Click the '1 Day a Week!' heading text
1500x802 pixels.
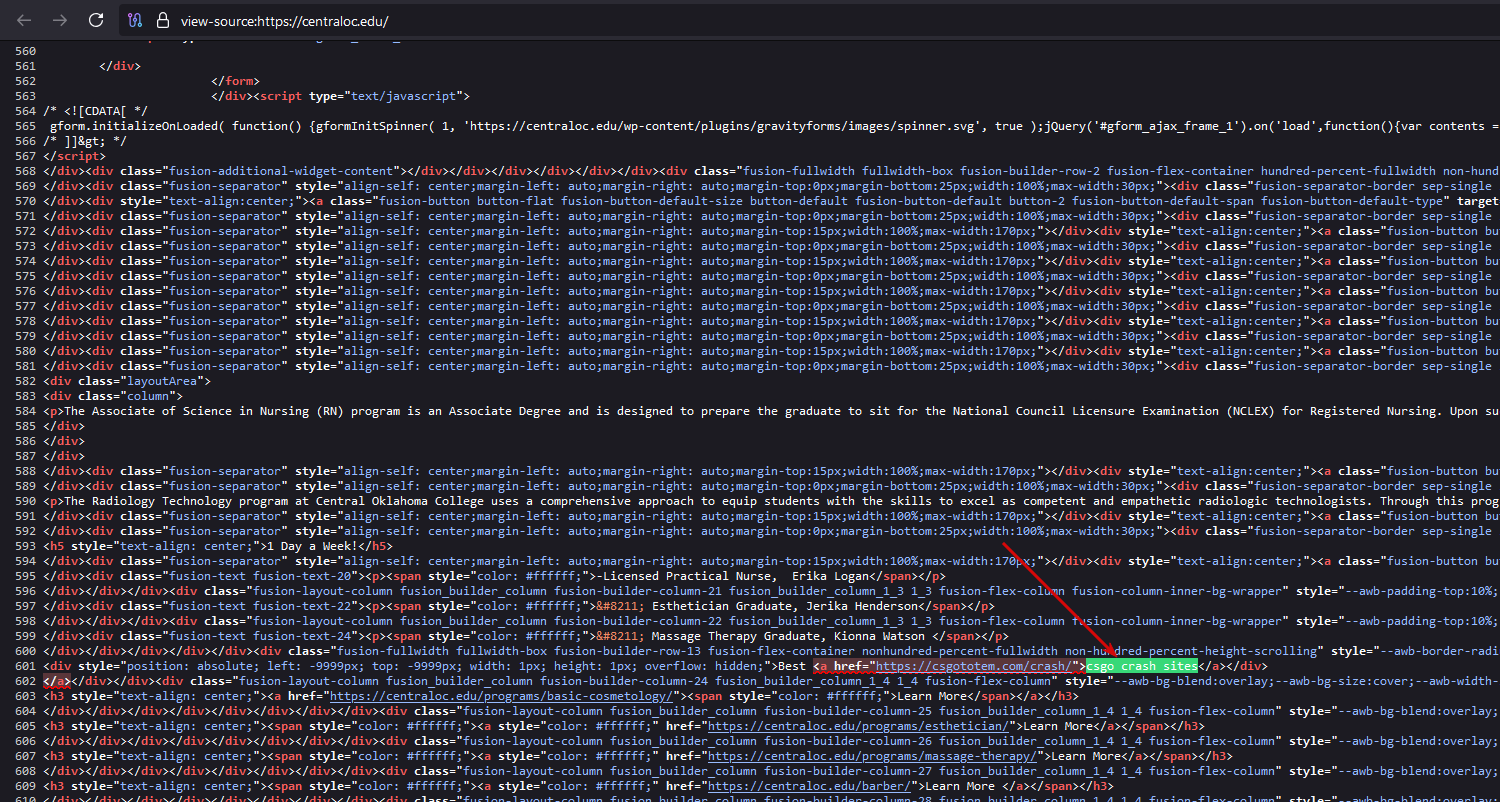tap(313, 546)
